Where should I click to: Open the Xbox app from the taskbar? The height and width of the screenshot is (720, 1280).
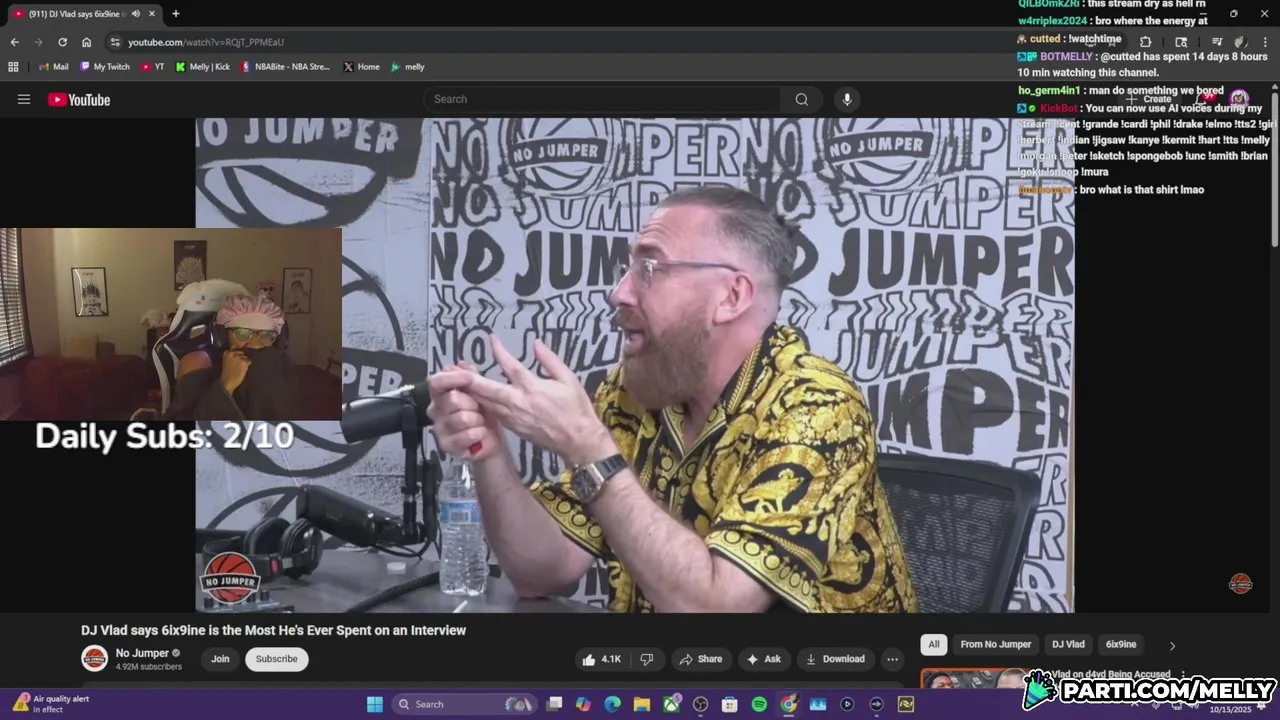coord(671,704)
